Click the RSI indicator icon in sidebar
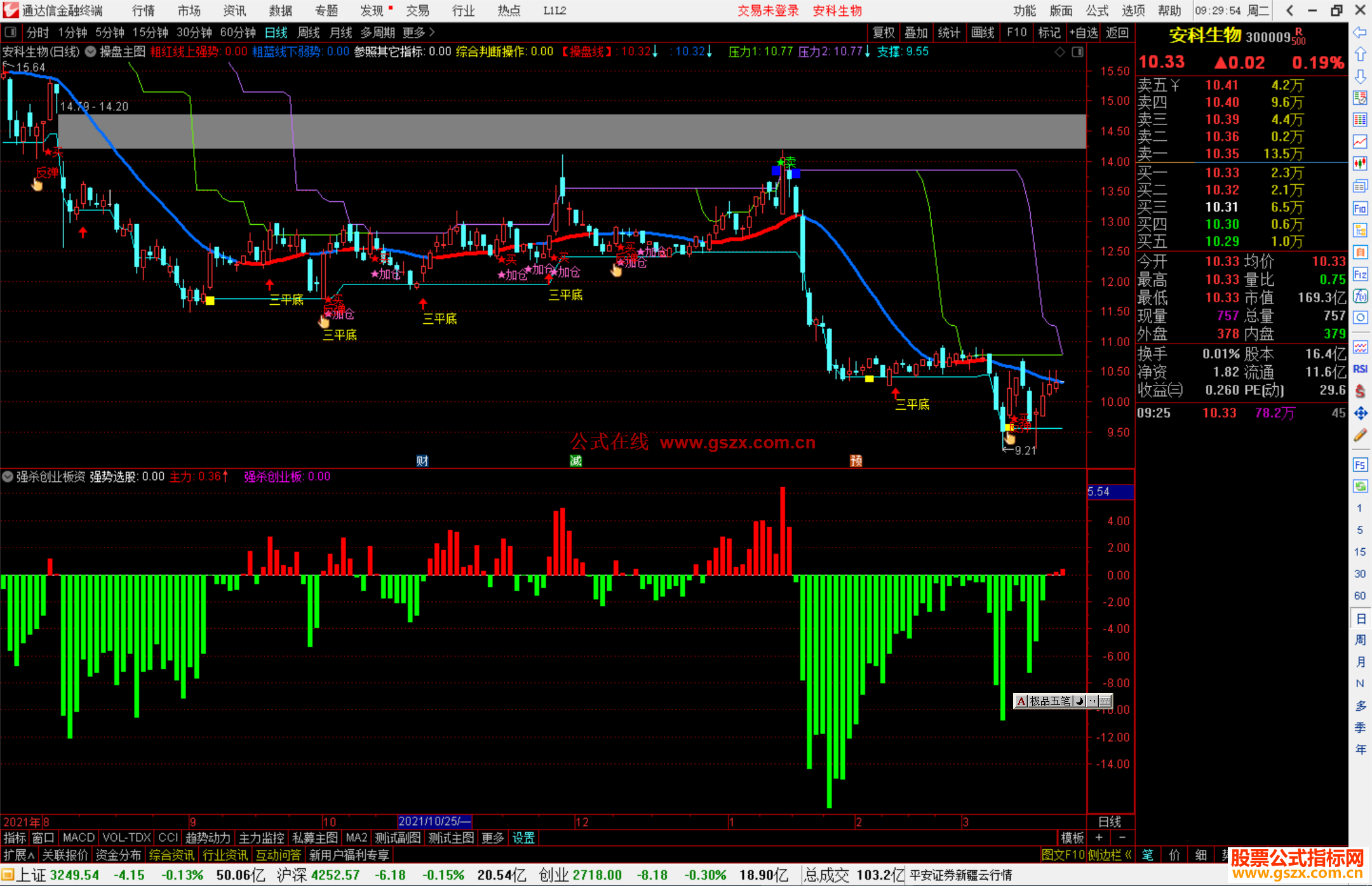This screenshot has width=1372, height=886. [x=1360, y=369]
